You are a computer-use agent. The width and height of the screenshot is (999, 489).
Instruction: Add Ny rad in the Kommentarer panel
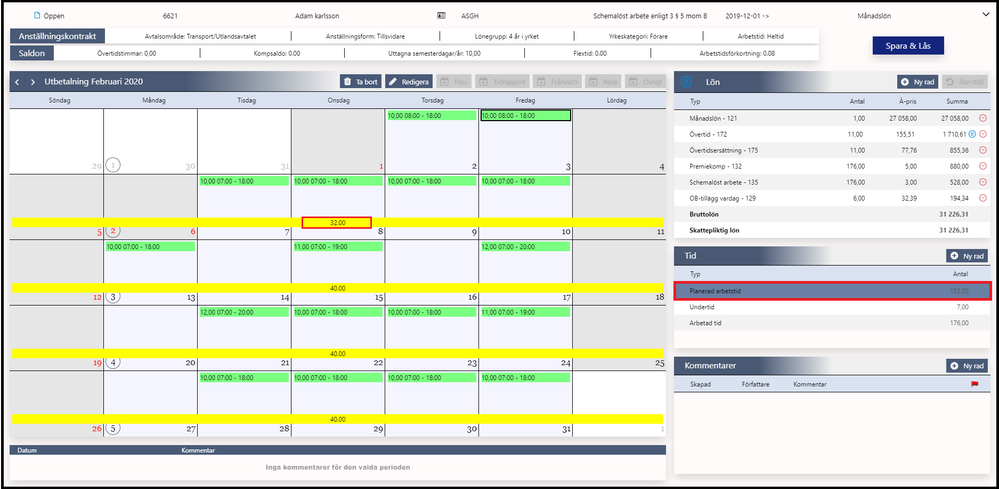pyautogui.click(x=967, y=366)
